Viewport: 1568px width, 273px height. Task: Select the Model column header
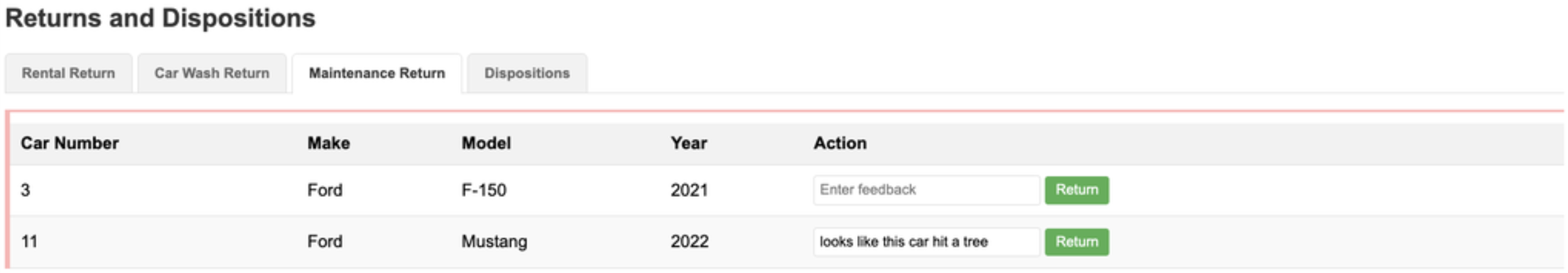[486, 143]
